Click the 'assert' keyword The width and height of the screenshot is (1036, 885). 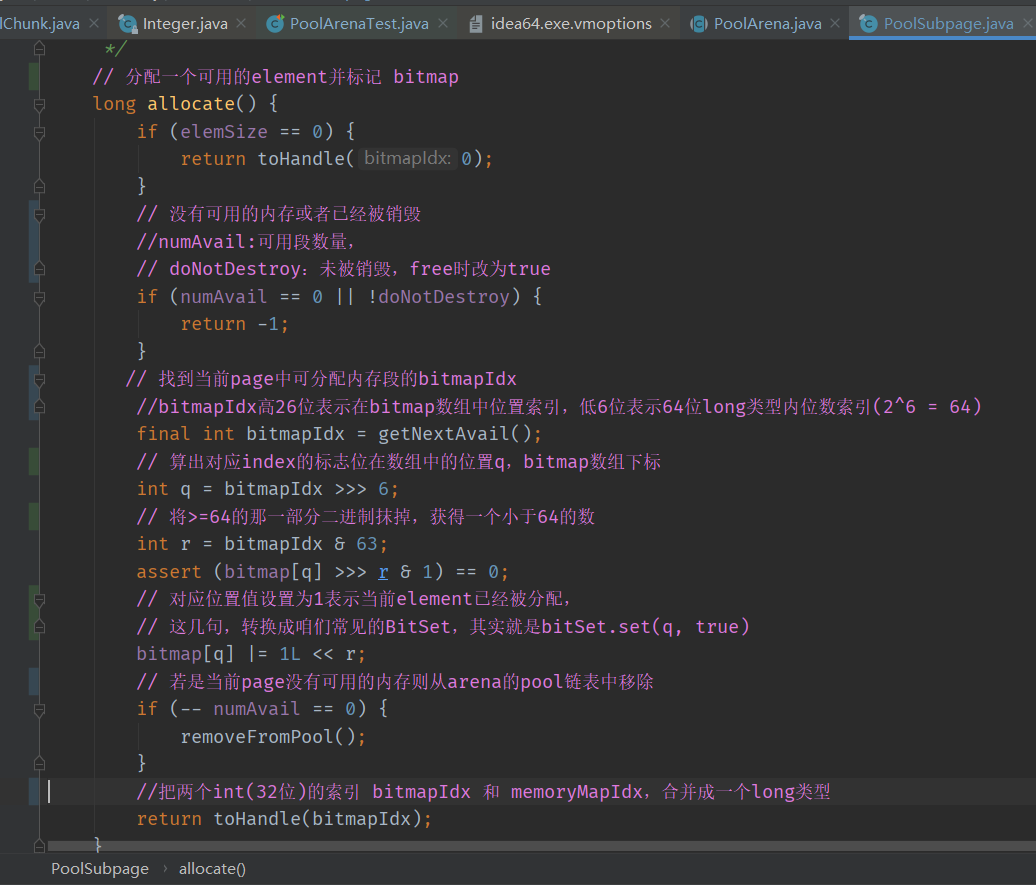(168, 572)
